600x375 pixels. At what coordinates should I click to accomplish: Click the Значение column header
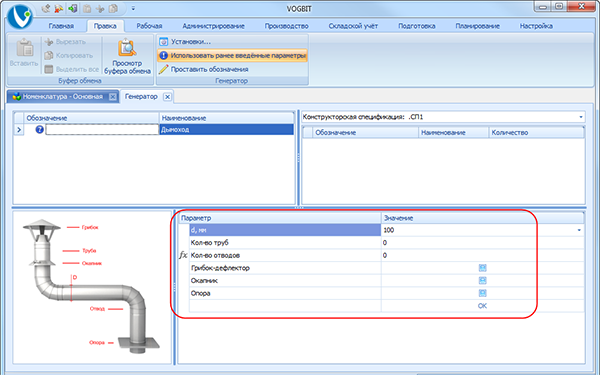tap(483, 218)
